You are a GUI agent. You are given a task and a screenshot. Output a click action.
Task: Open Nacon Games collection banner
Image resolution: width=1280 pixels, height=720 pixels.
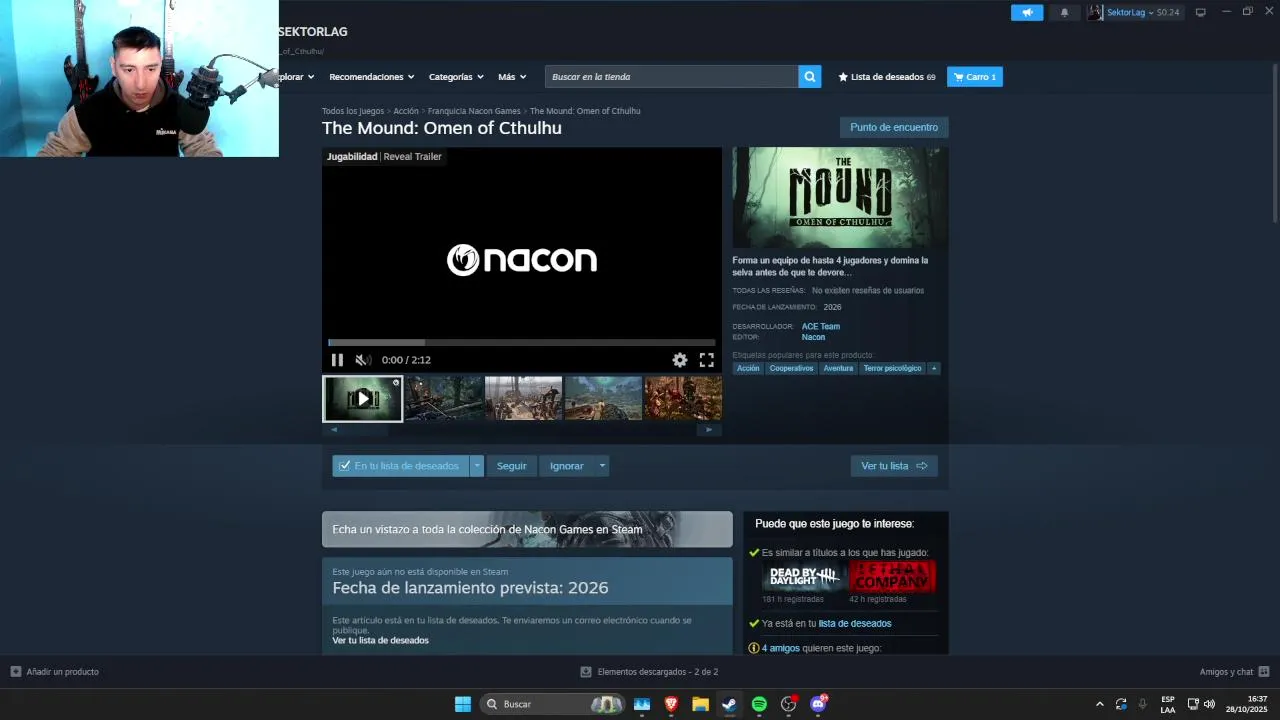pyautogui.click(x=527, y=529)
